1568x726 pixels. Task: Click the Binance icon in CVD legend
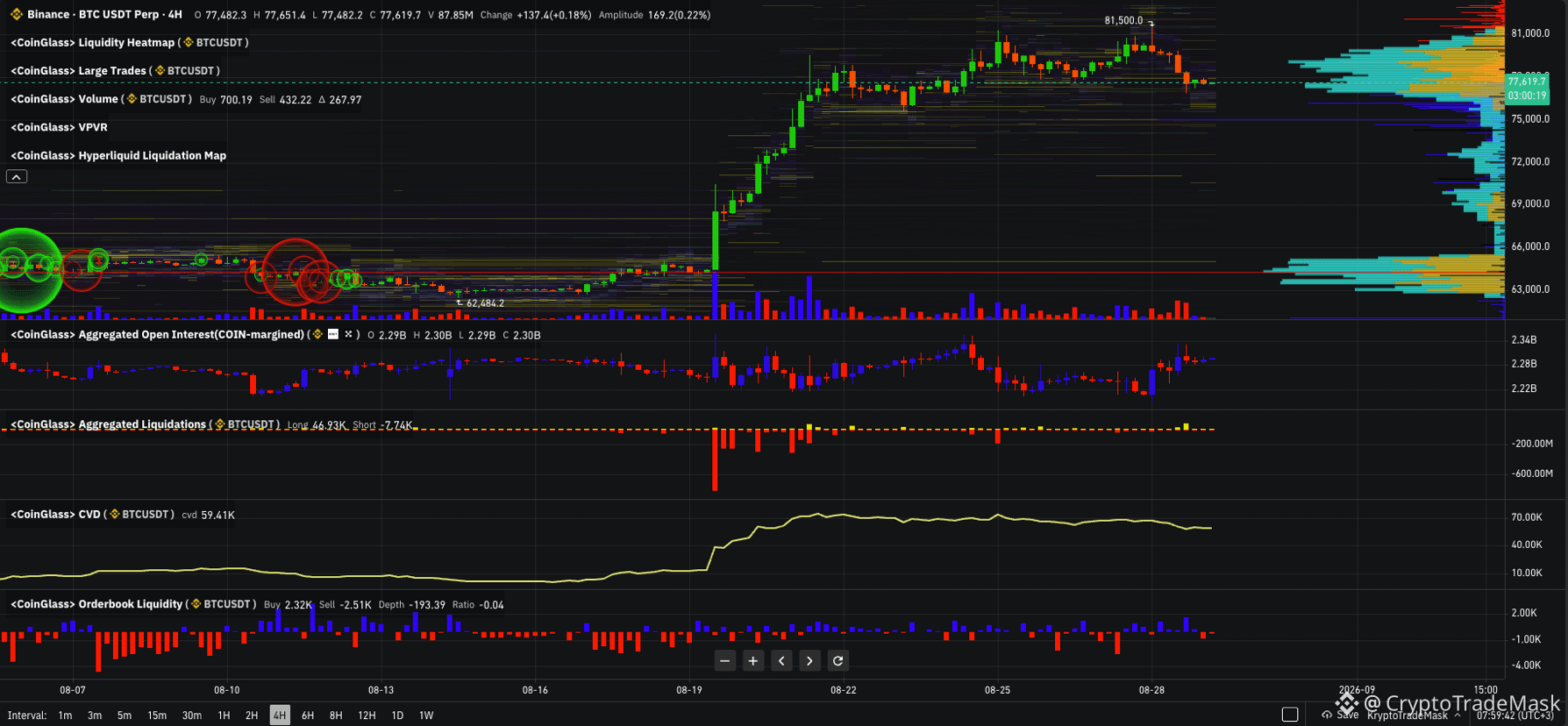114,515
